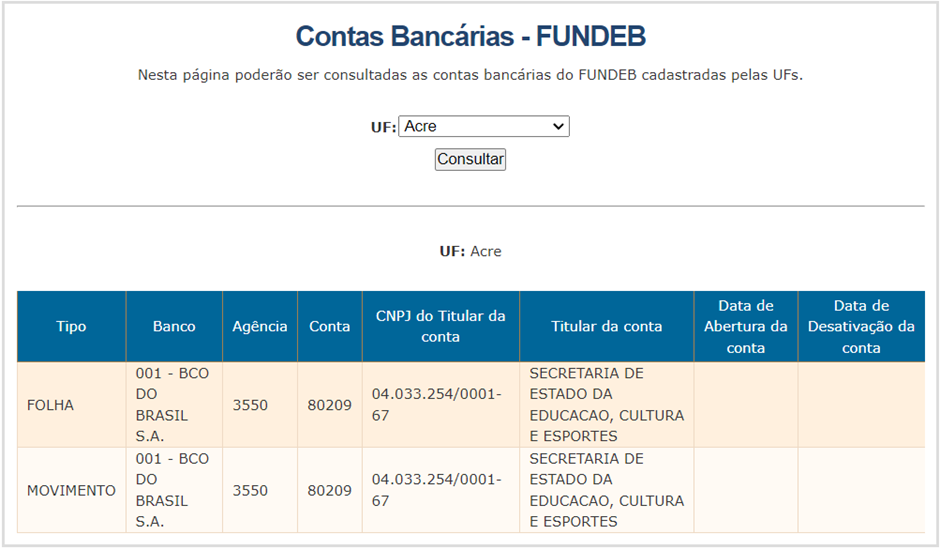The width and height of the screenshot is (940, 550).
Task: Click agency 3550 in MOVIMENTO row
Action: coord(250,491)
